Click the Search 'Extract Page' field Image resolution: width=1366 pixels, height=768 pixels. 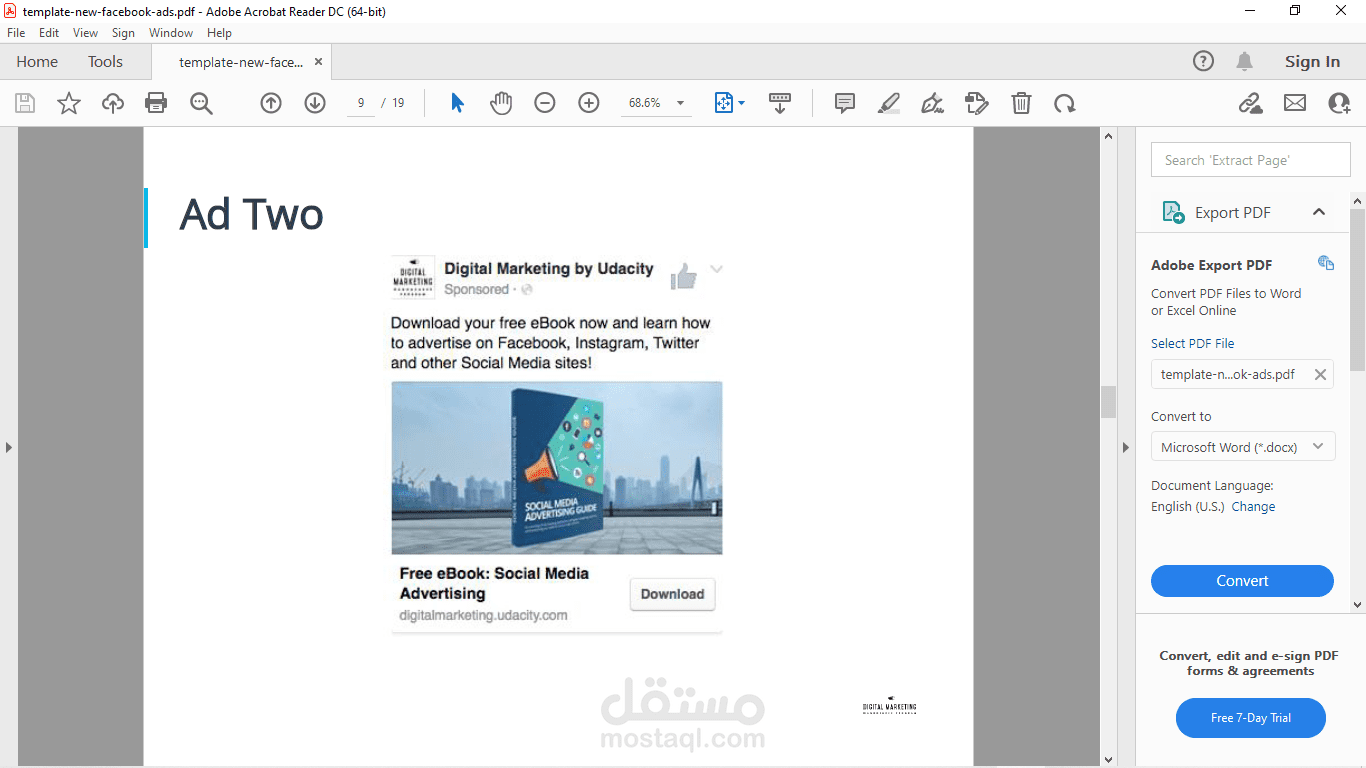[1251, 160]
